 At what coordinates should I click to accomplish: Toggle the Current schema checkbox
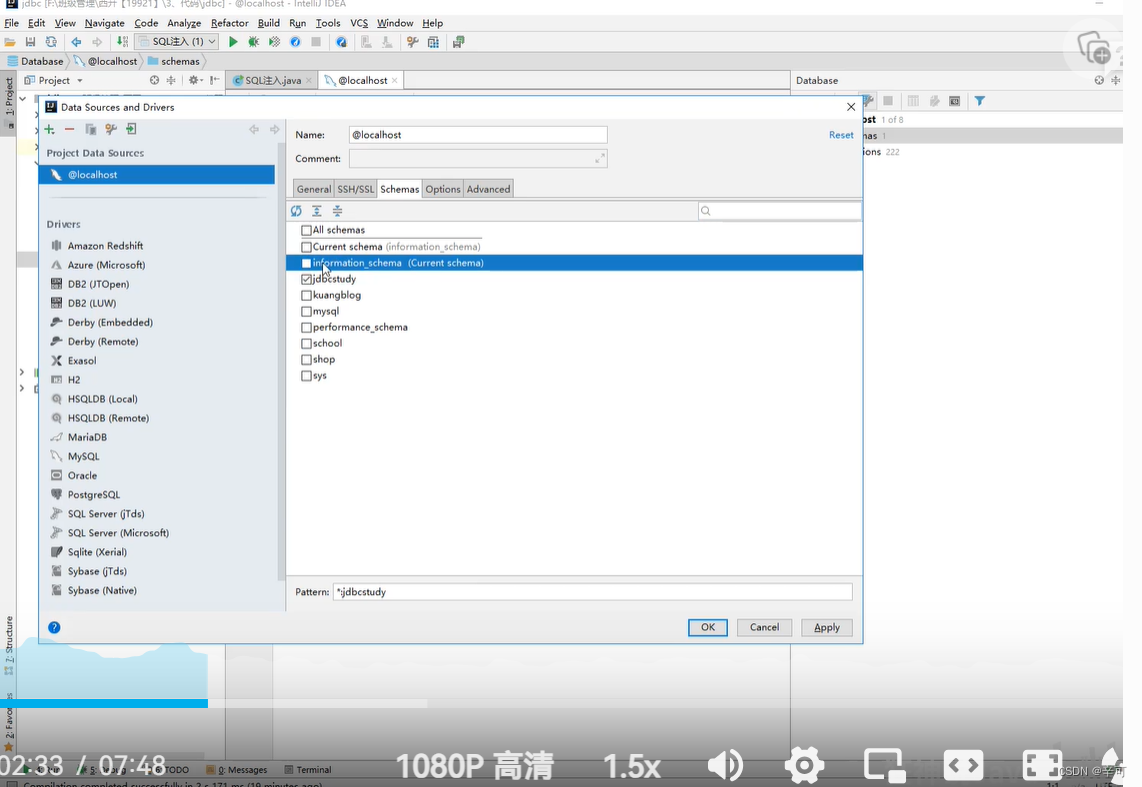tap(307, 247)
